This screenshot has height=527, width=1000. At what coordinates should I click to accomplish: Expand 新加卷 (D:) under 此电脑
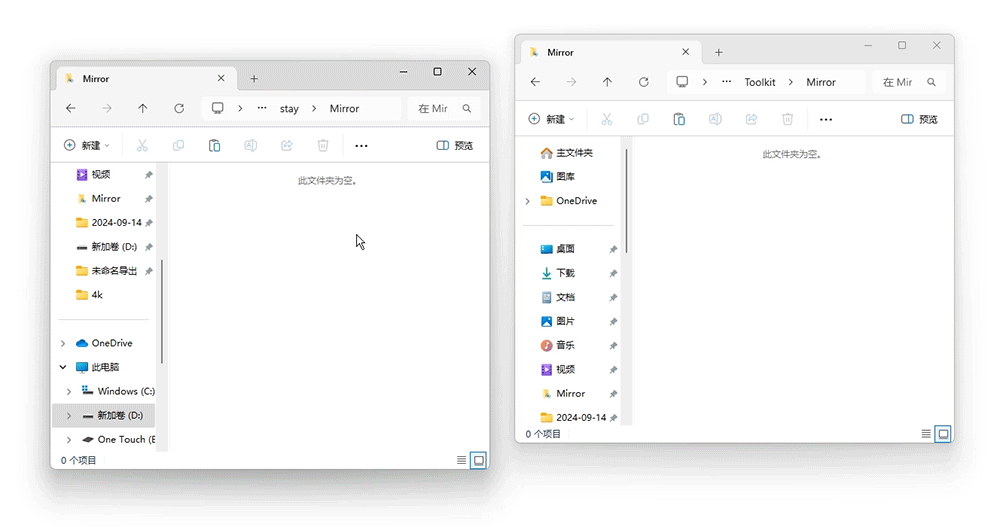(69, 415)
